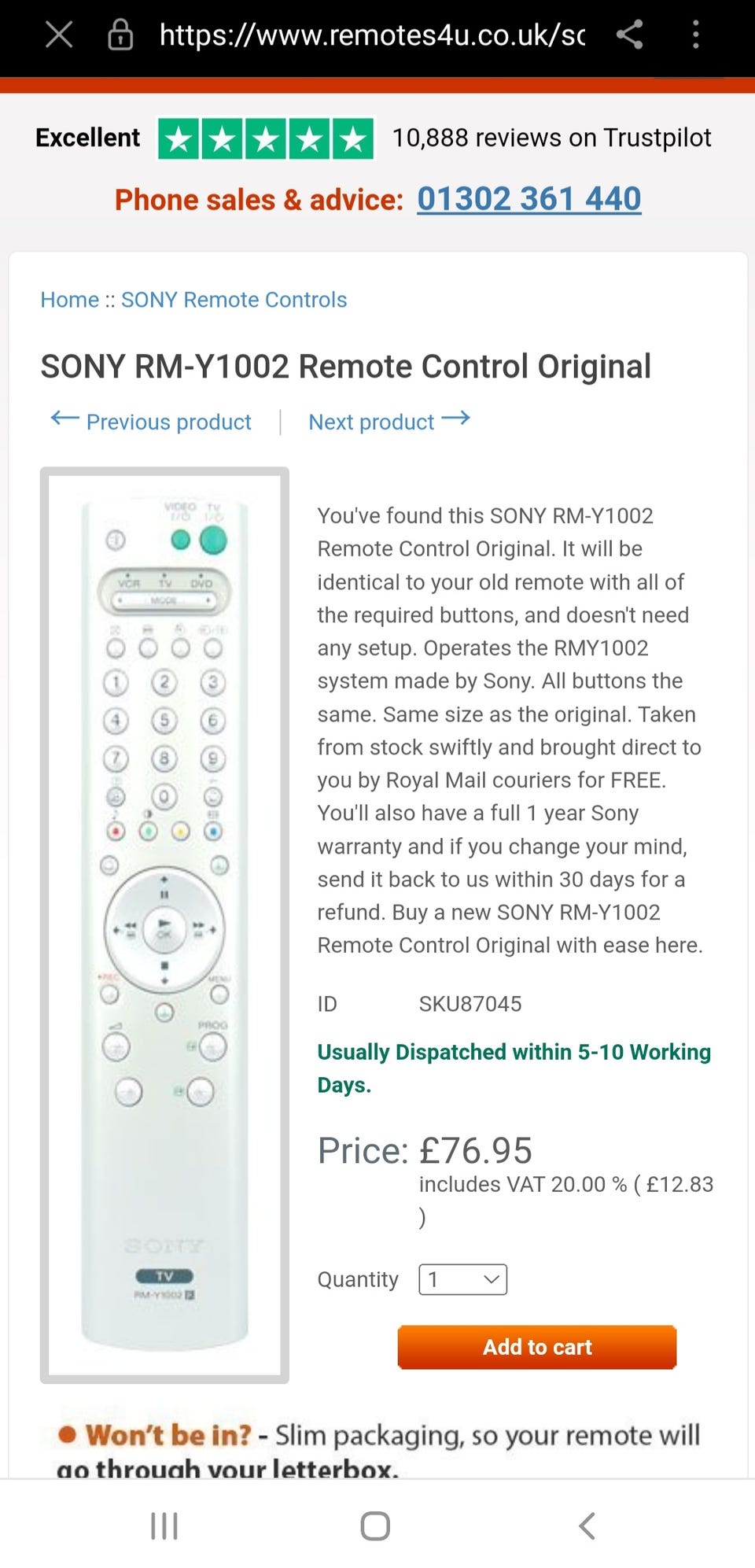
Task: Tap Previous product text link
Action: [168, 422]
